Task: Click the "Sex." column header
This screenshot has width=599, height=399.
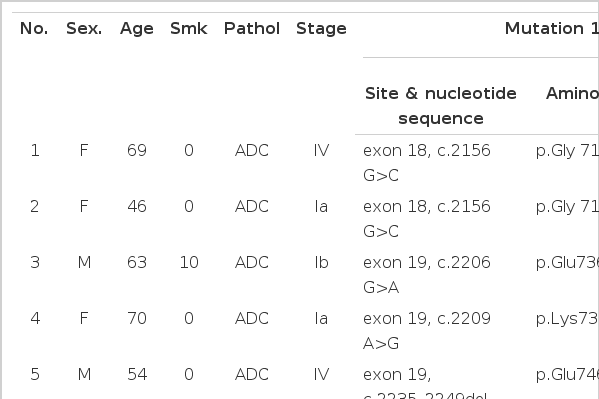Action: (84, 29)
